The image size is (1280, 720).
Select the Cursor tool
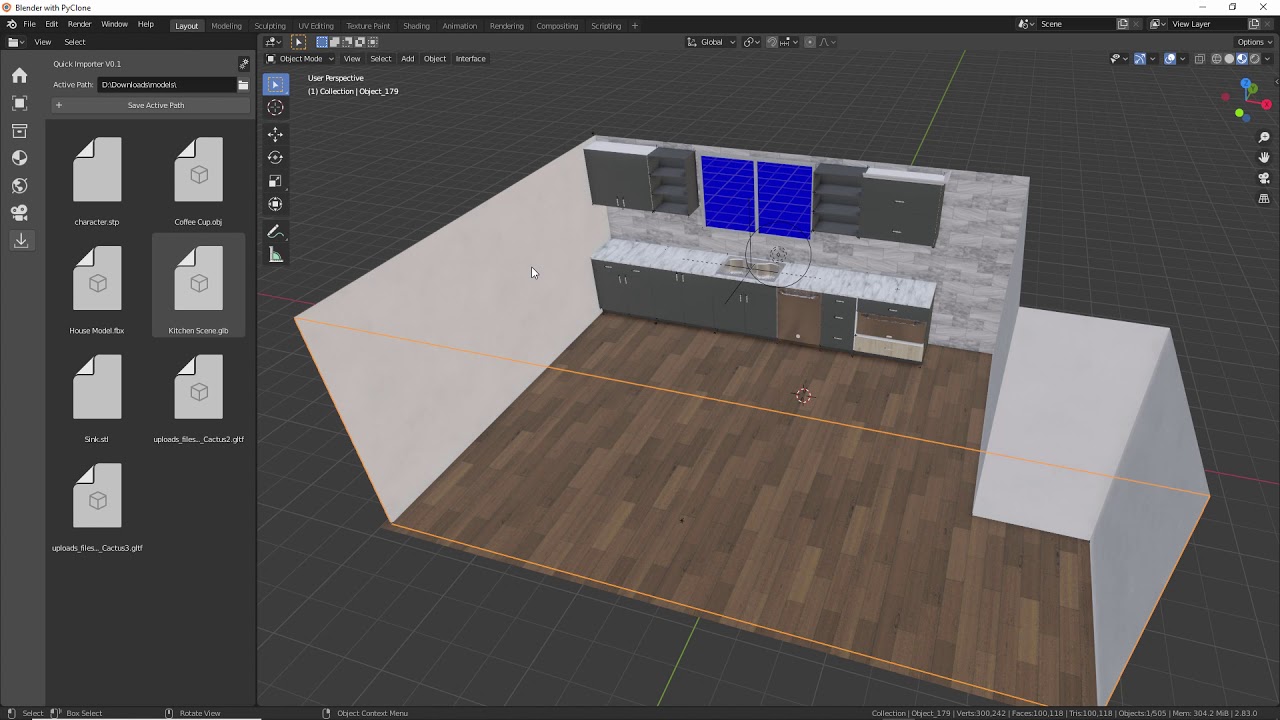[x=275, y=108]
